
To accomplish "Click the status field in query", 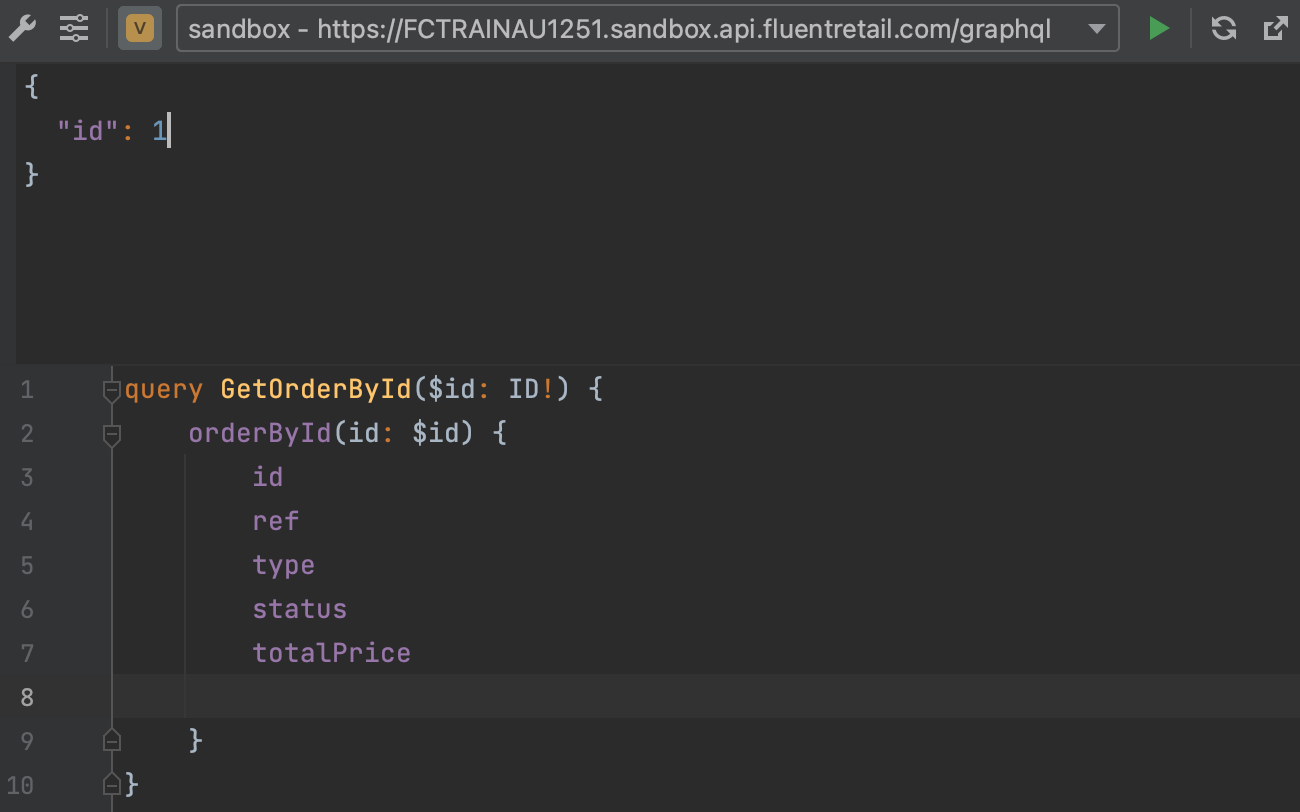I will point(299,610).
